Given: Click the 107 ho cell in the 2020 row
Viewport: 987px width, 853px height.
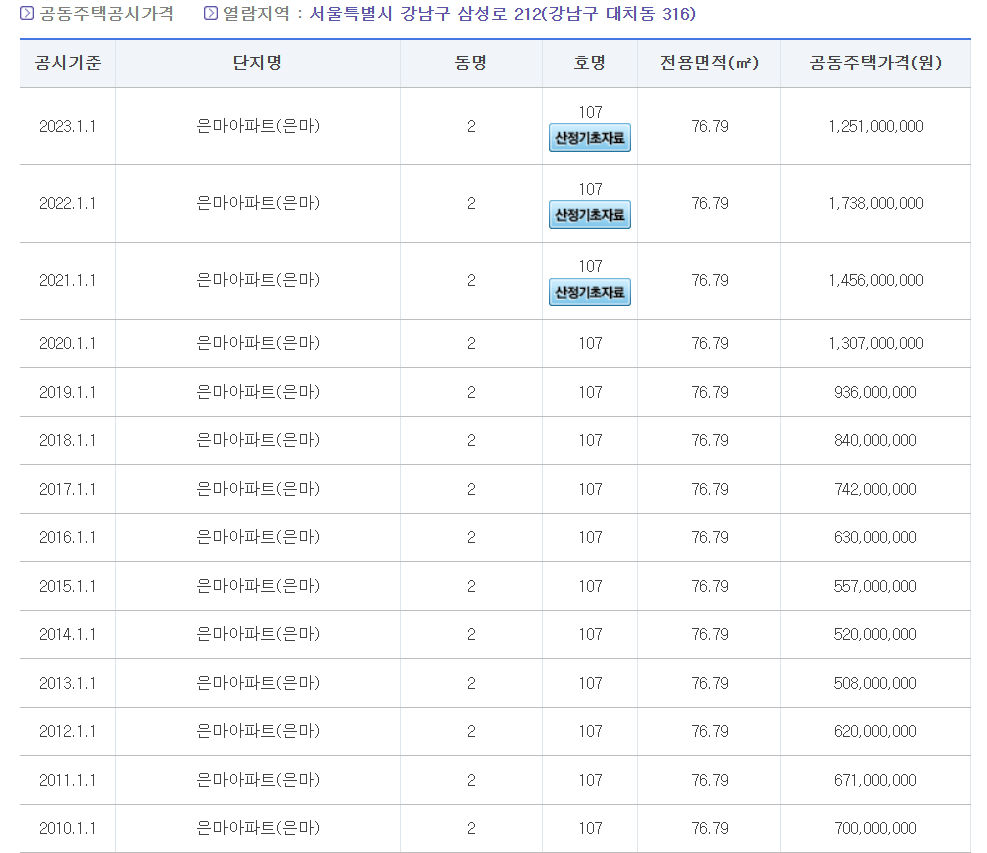Looking at the screenshot, I should click(589, 342).
